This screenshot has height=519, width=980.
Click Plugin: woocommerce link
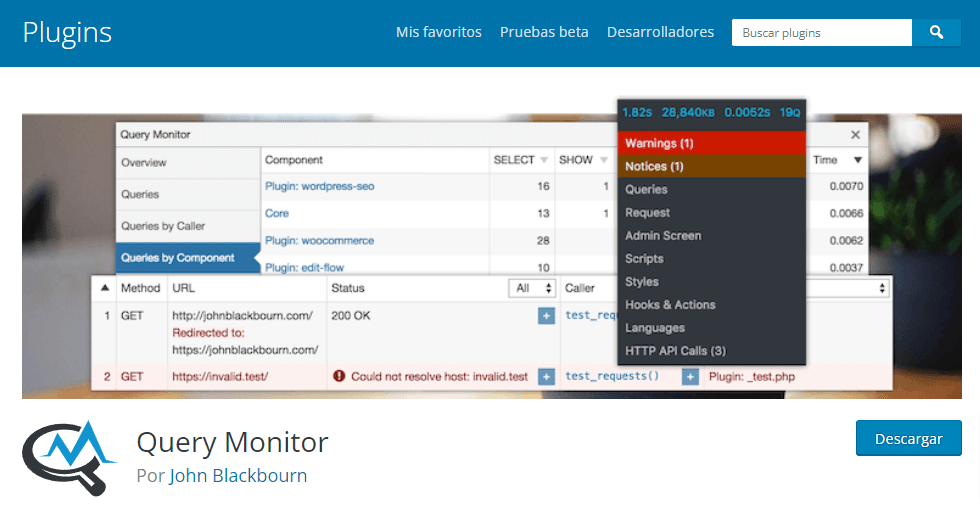(x=319, y=241)
